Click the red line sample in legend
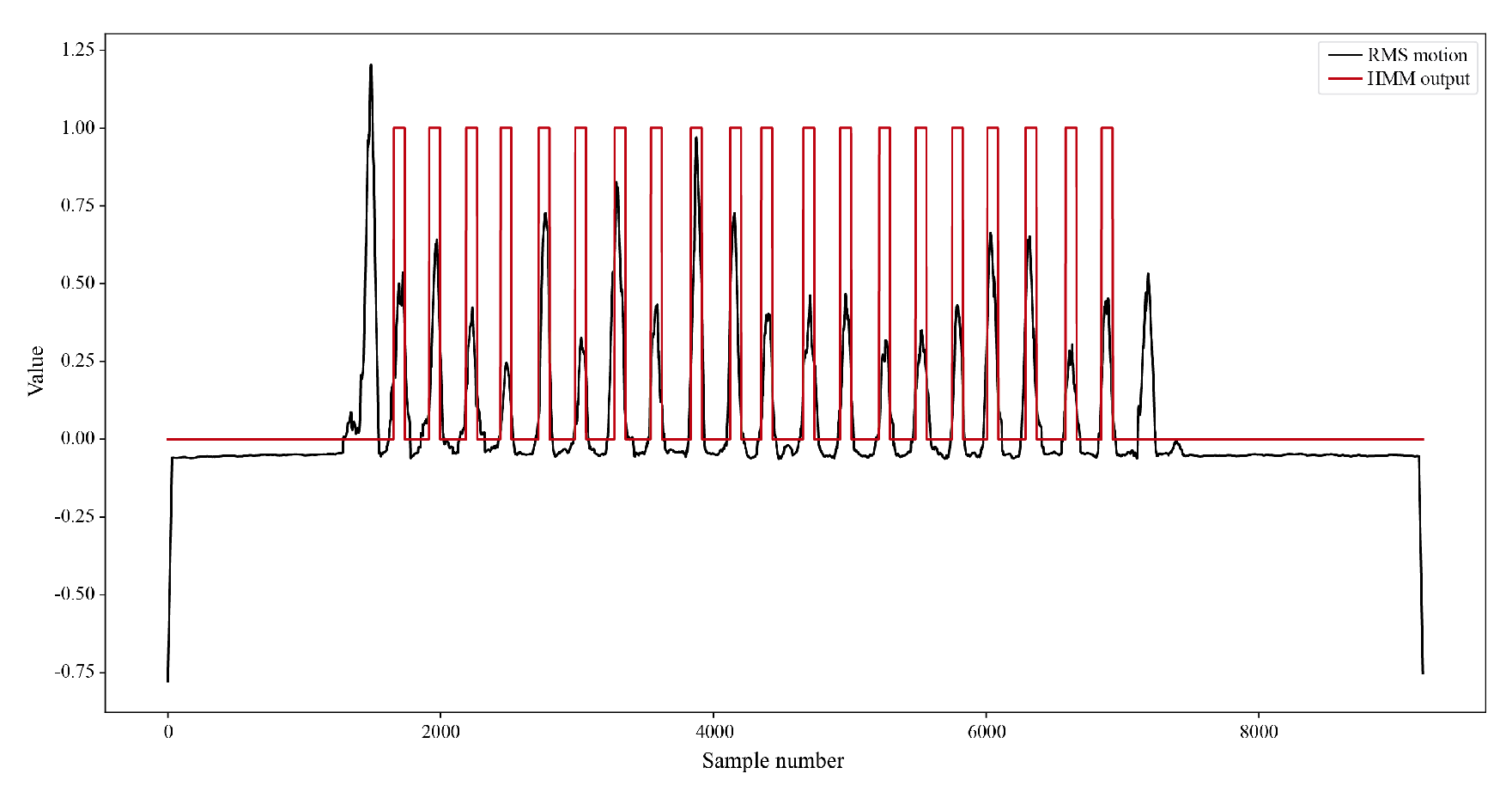 (x=1344, y=79)
